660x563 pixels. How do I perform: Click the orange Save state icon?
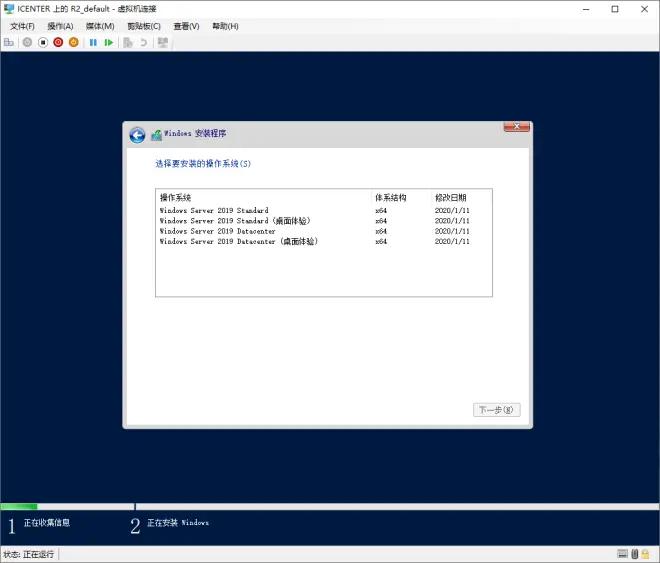pyautogui.click(x=74, y=42)
